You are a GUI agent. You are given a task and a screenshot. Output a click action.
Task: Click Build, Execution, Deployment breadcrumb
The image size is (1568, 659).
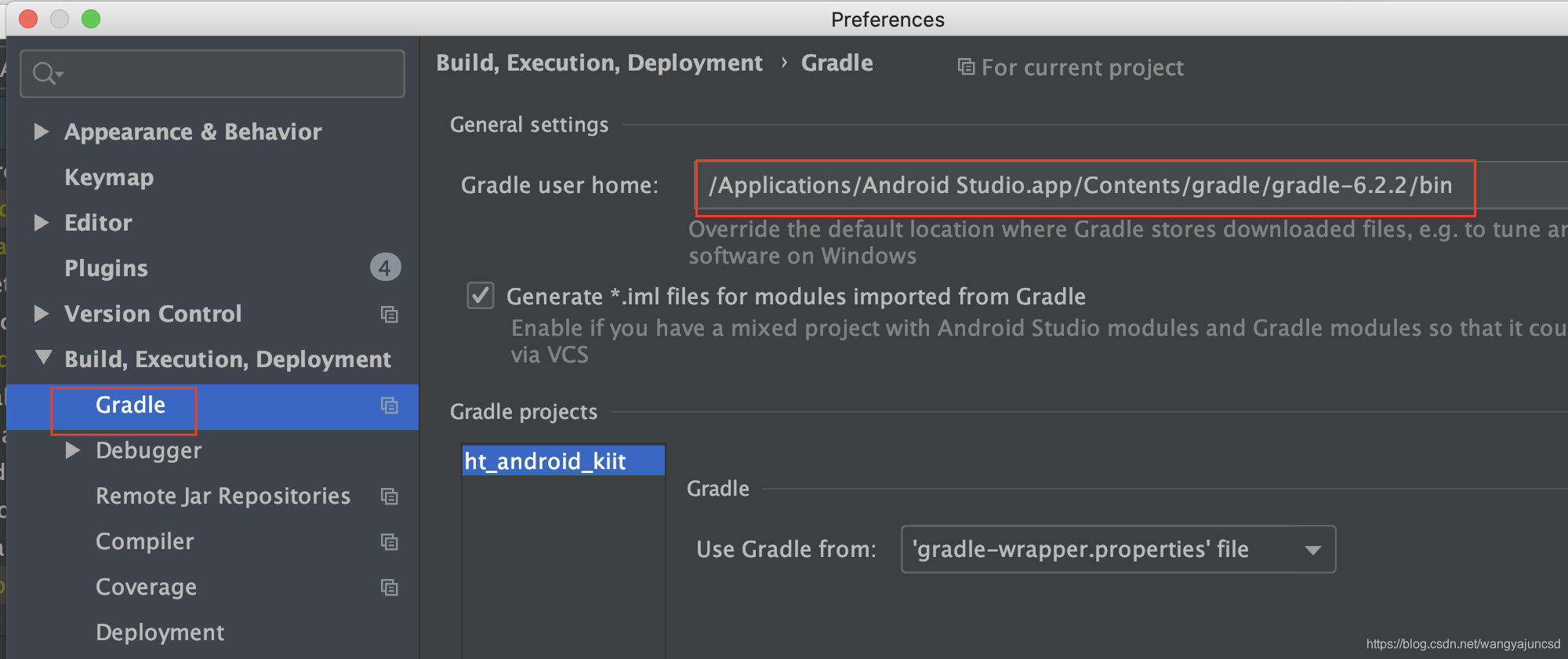coord(599,63)
